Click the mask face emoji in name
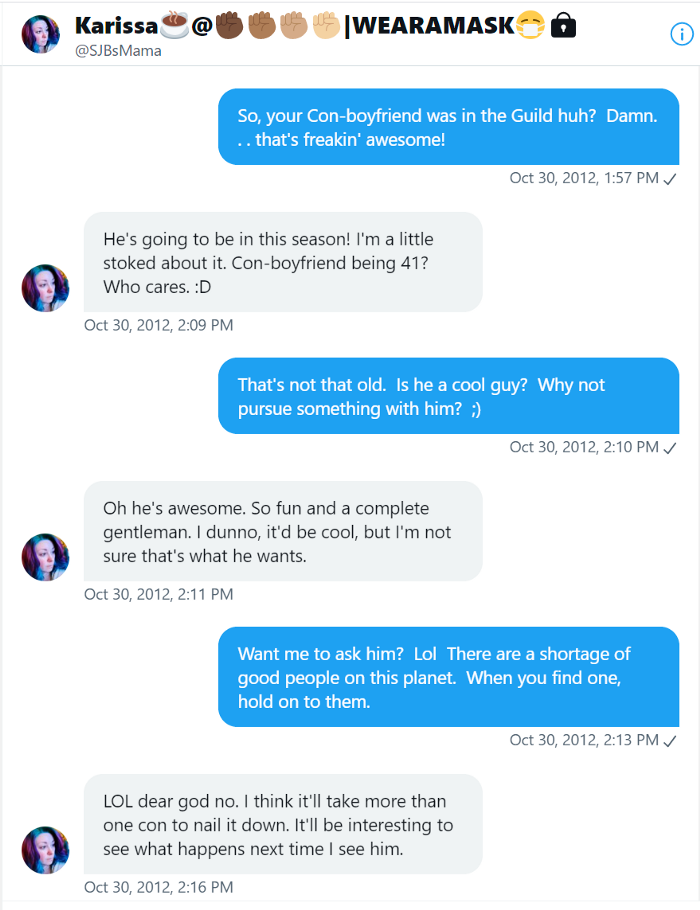 (x=530, y=27)
